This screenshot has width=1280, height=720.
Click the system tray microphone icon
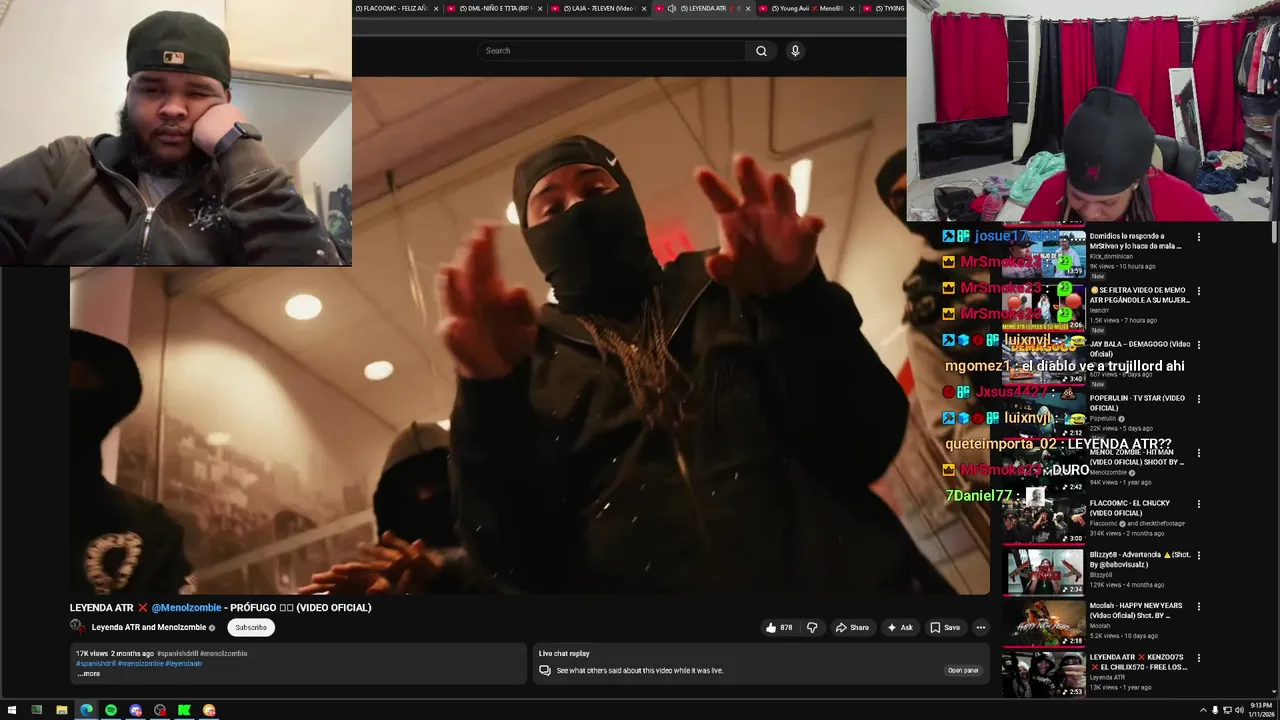click(1215, 710)
